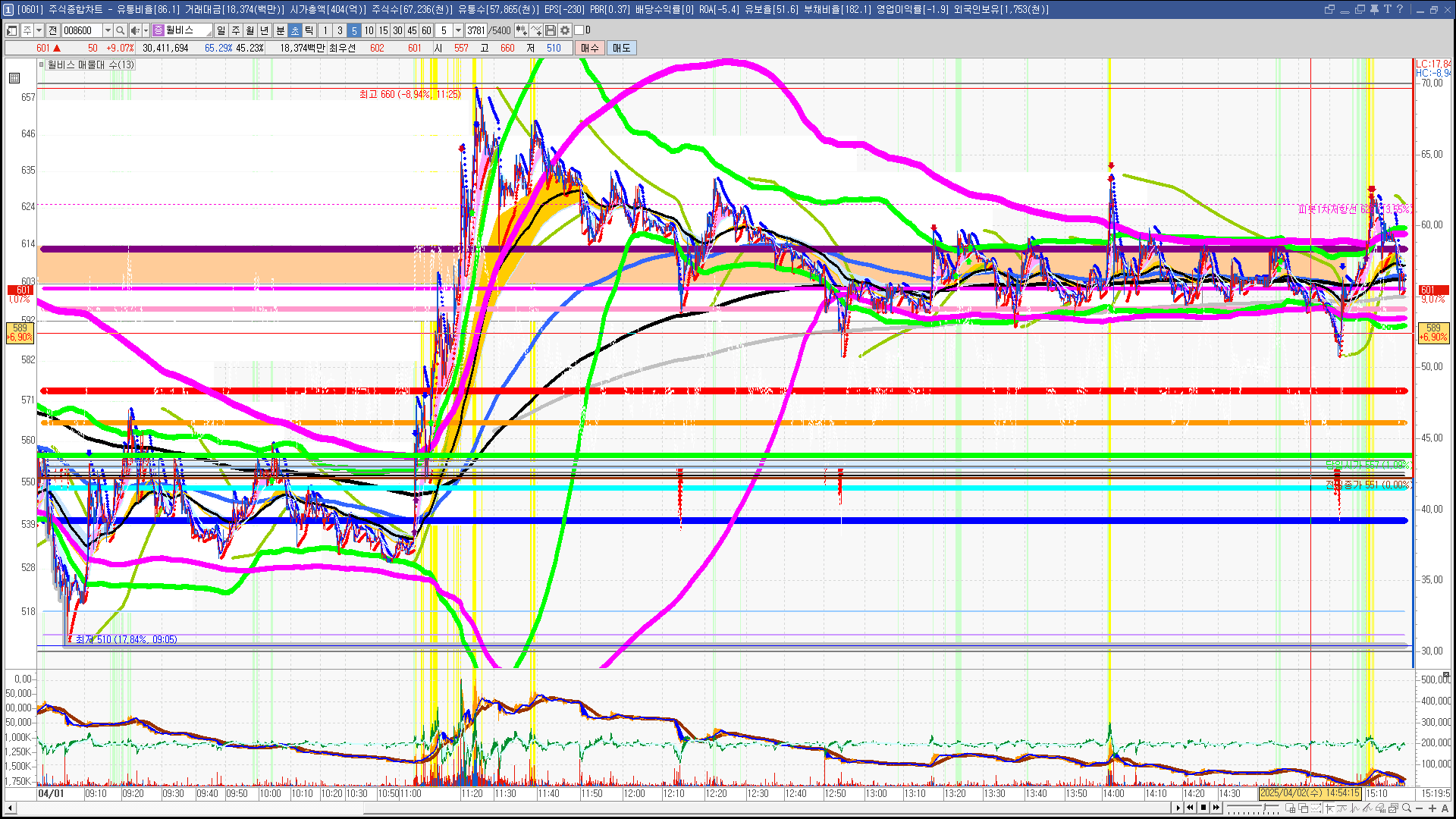Open the stock code 008600 dropdown
Screen dimensions: 1456x819
pyautogui.click(x=108, y=30)
